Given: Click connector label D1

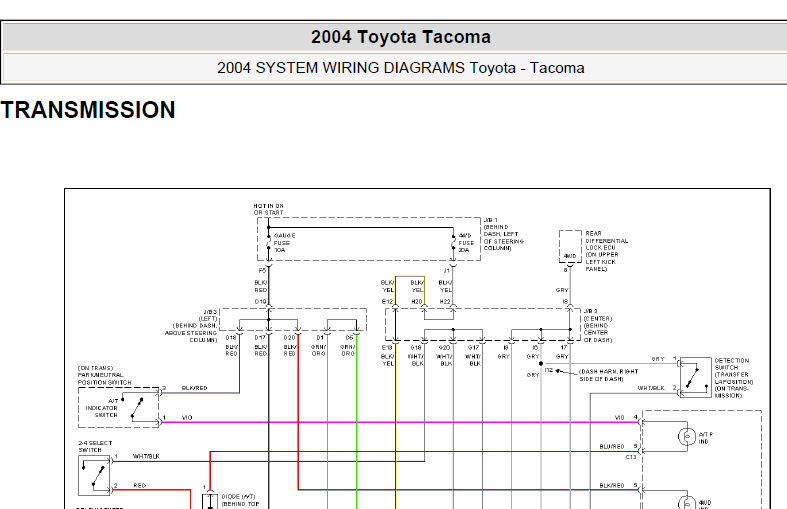Looking at the screenshot, I should pyautogui.click(x=320, y=338).
